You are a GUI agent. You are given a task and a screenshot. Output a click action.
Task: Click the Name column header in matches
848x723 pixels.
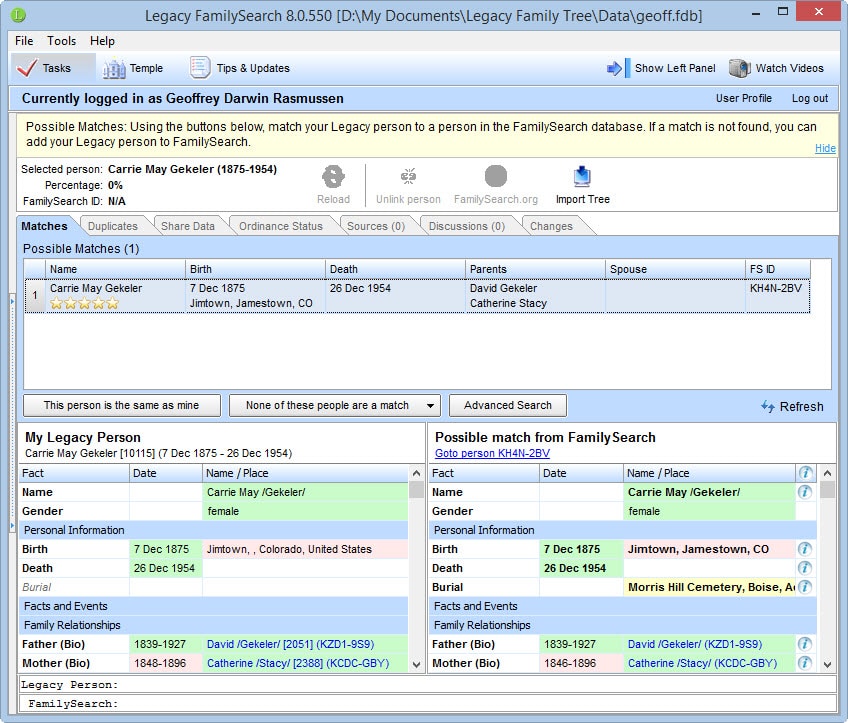click(115, 269)
